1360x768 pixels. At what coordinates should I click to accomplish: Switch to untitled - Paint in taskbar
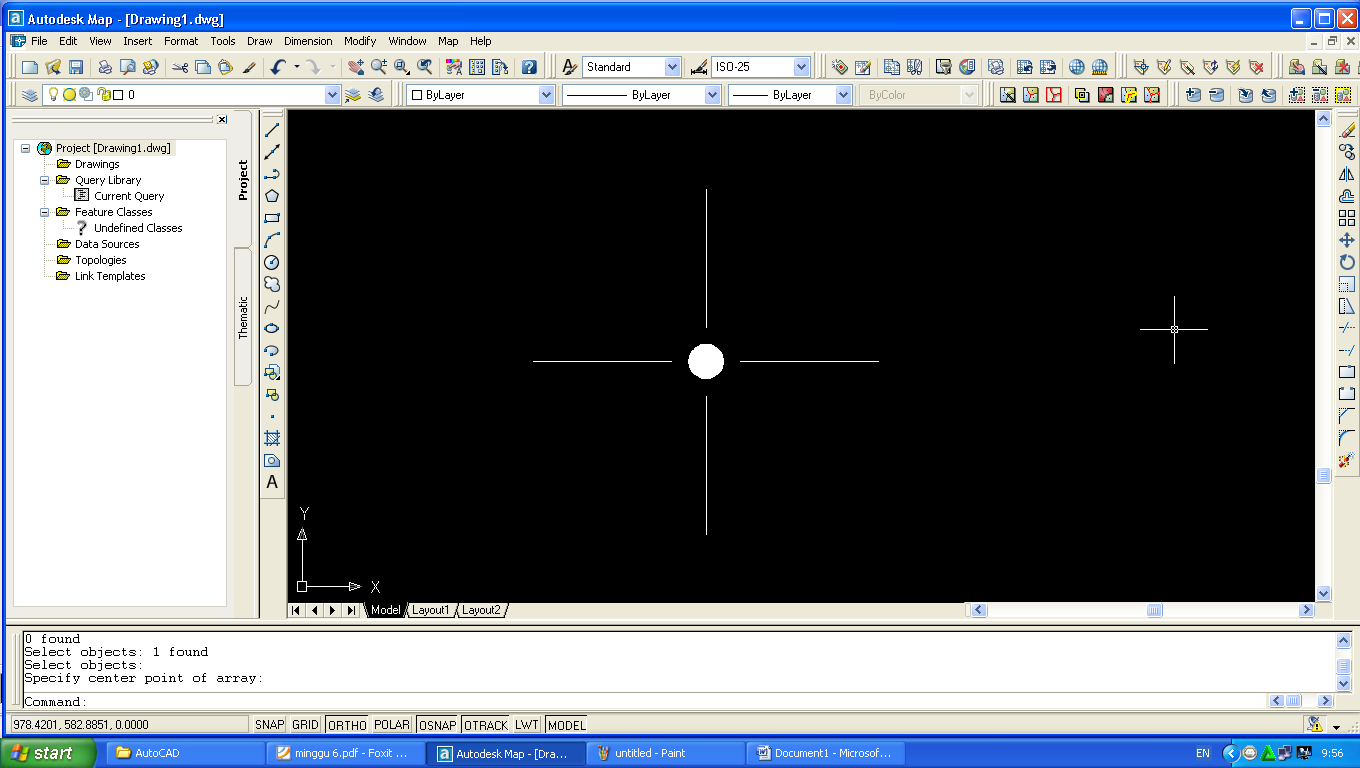point(665,753)
